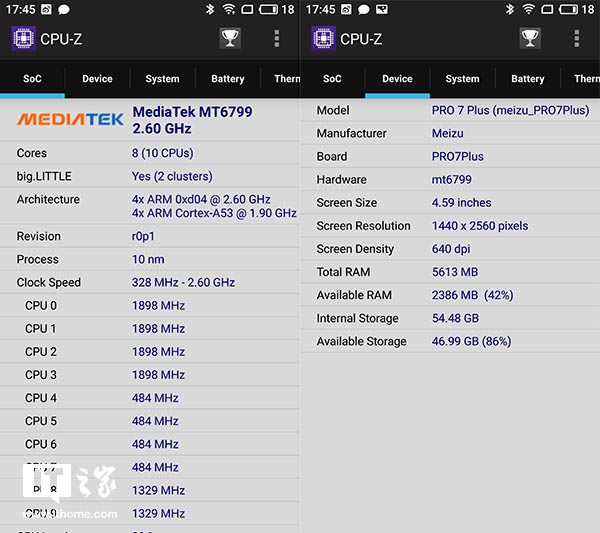The image size is (600, 533).
Task: Open Thermal tab in left screen
Action: click(280, 79)
